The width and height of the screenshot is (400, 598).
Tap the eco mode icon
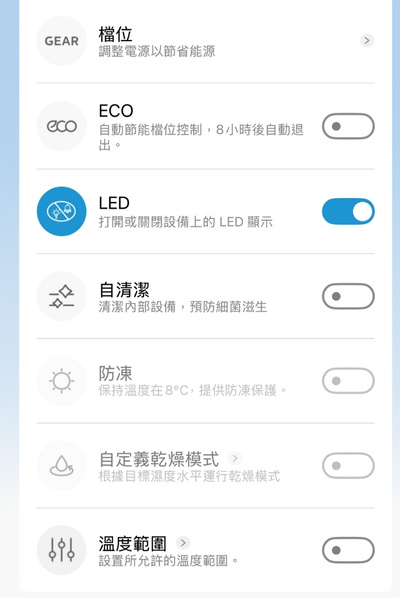[61, 126]
